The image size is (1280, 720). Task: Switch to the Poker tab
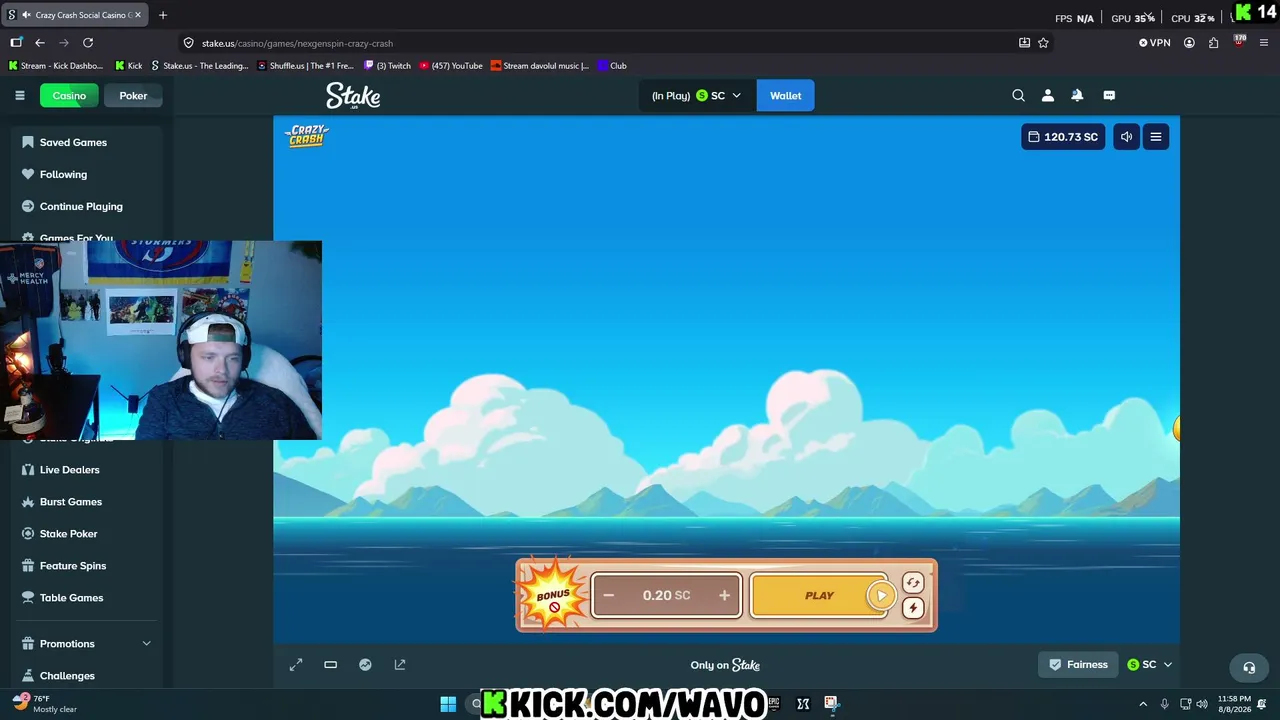click(x=133, y=96)
